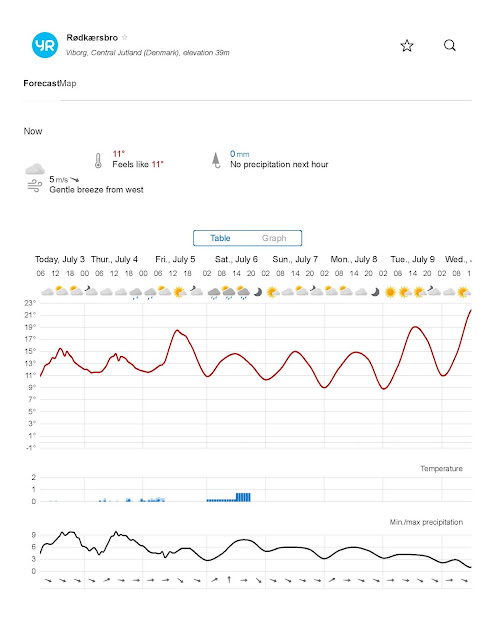Select the Fri., July 5 day header

175,259
